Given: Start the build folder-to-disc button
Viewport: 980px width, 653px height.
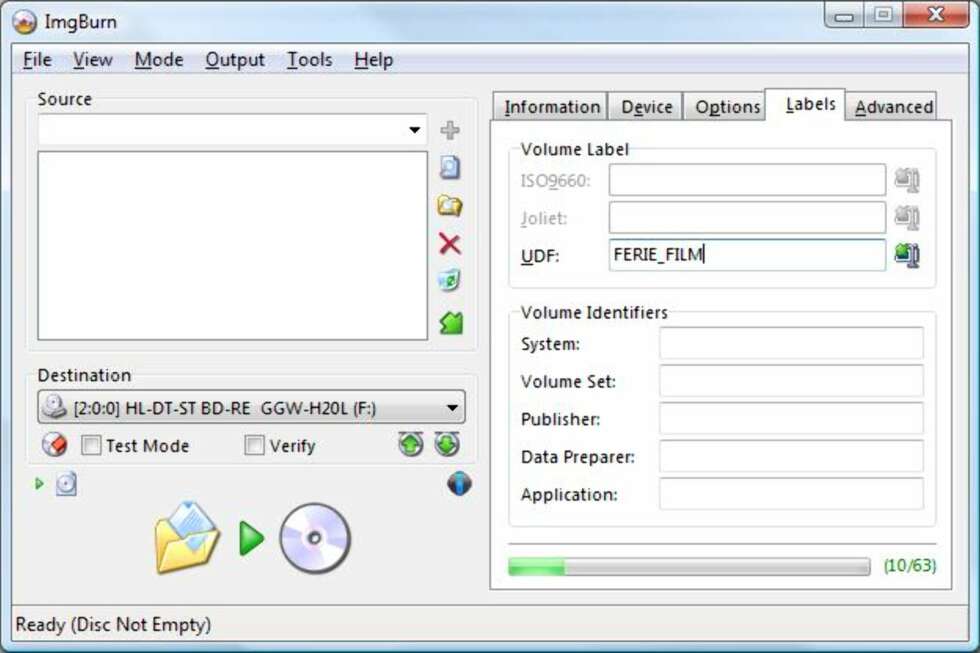Looking at the screenshot, I should click(x=252, y=538).
